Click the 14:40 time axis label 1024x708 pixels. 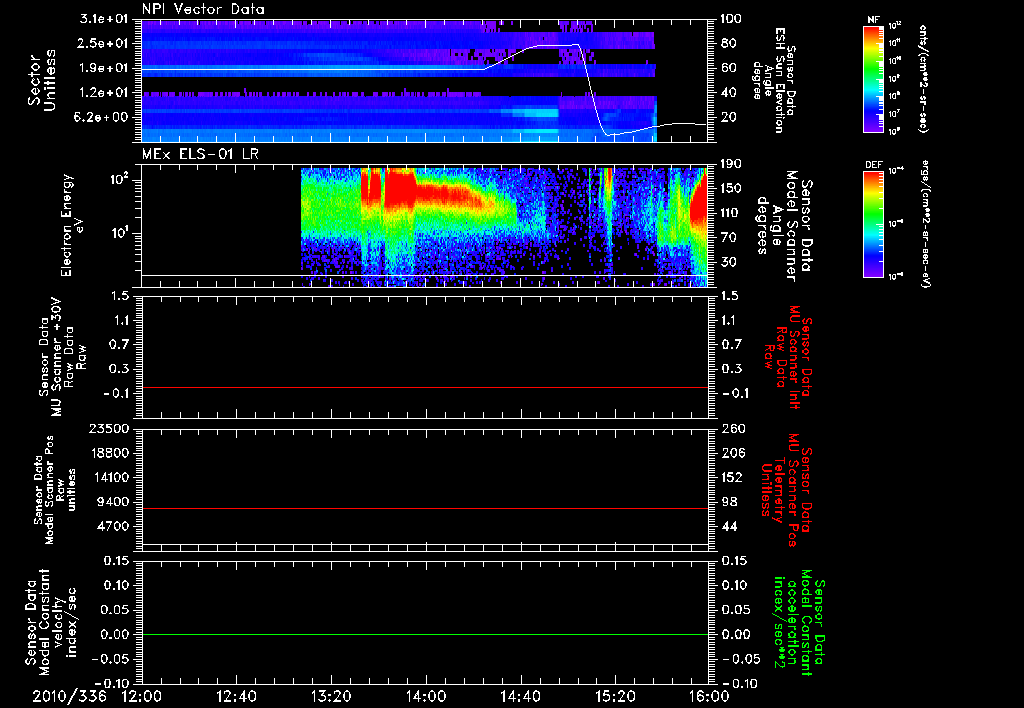[x=520, y=696]
